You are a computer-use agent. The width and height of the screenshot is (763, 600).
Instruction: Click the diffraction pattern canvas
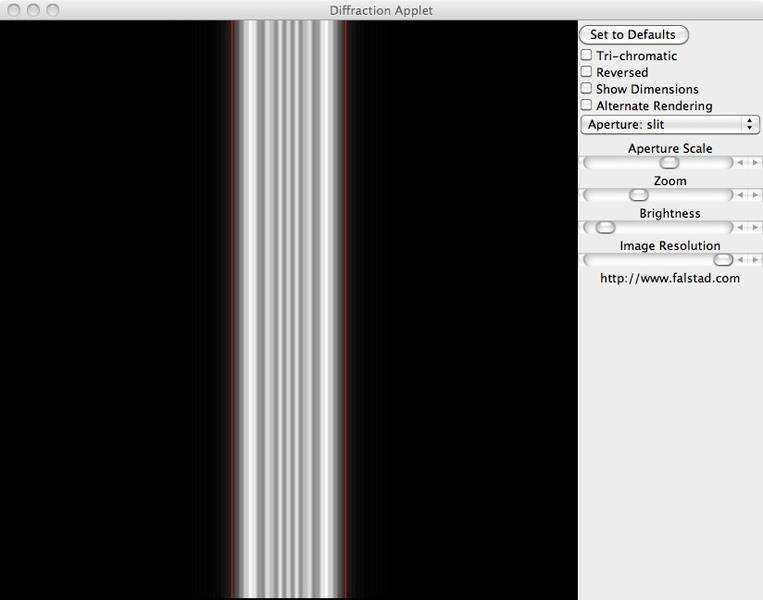(289, 309)
